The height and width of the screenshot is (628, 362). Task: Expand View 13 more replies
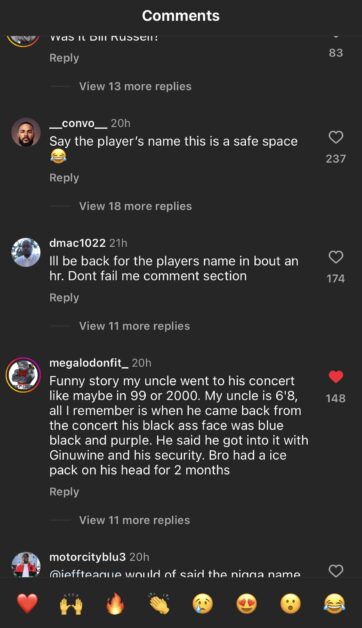[x=135, y=87]
